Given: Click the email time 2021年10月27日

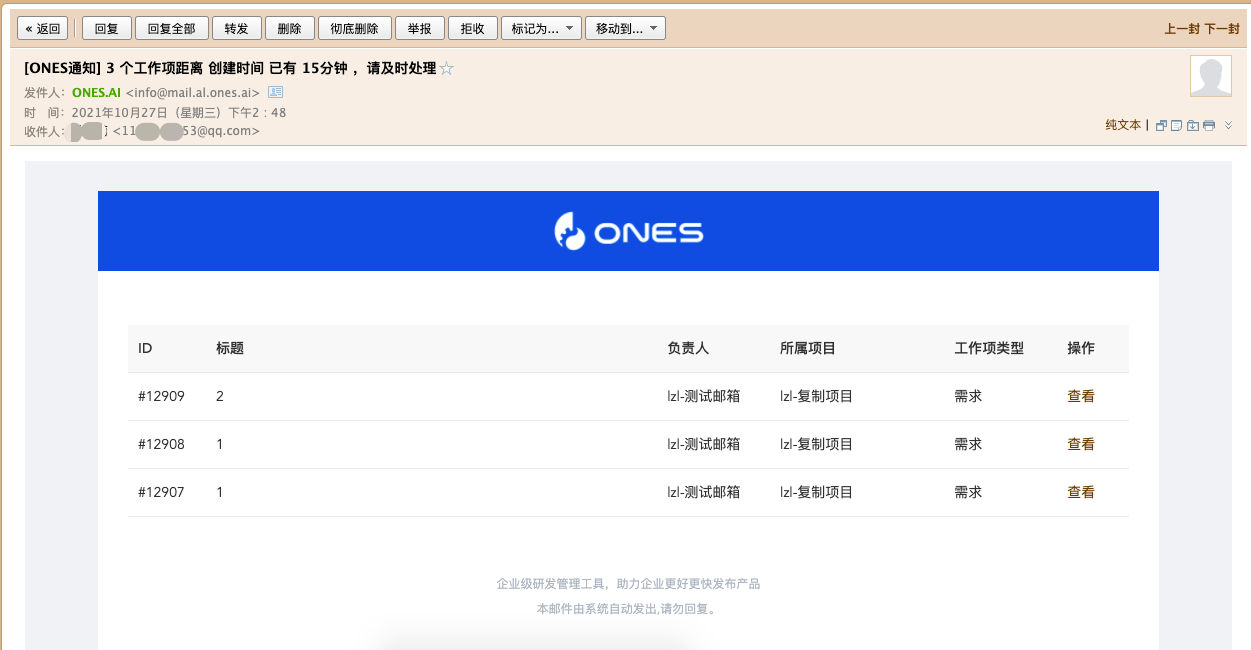Looking at the screenshot, I should pyautogui.click(x=179, y=112).
